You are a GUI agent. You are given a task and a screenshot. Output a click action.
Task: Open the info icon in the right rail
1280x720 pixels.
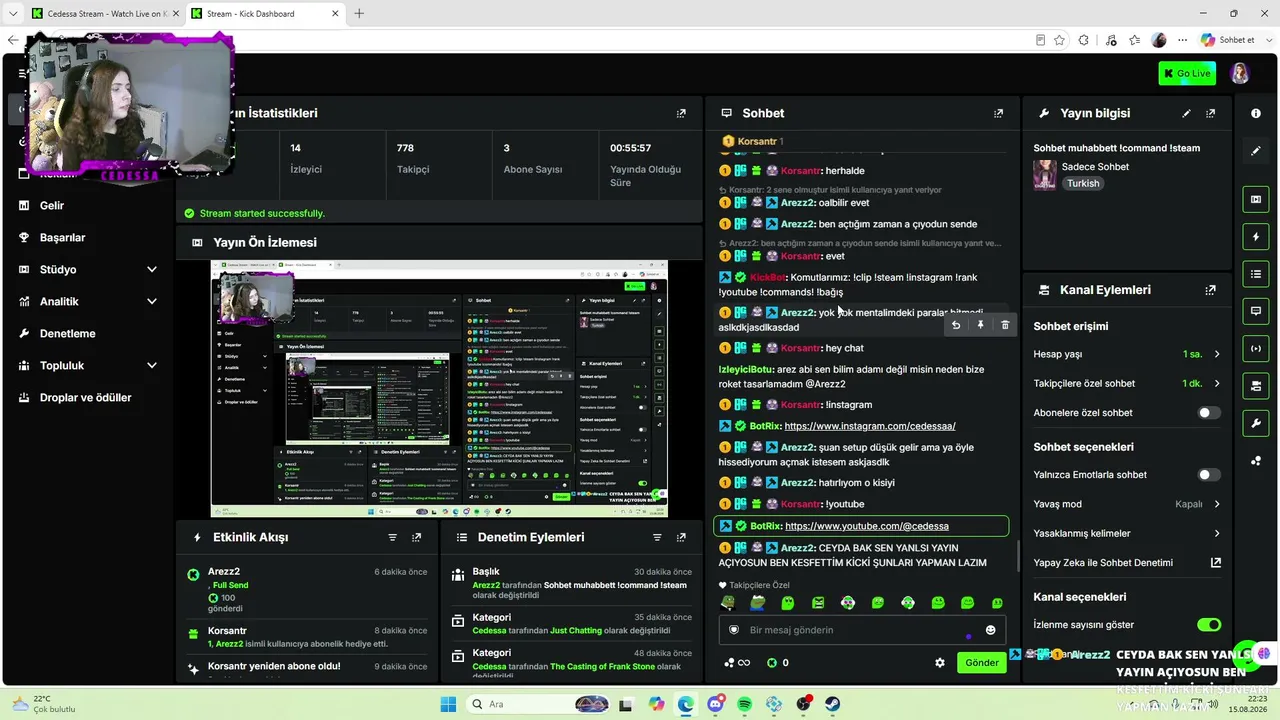click(x=1256, y=114)
